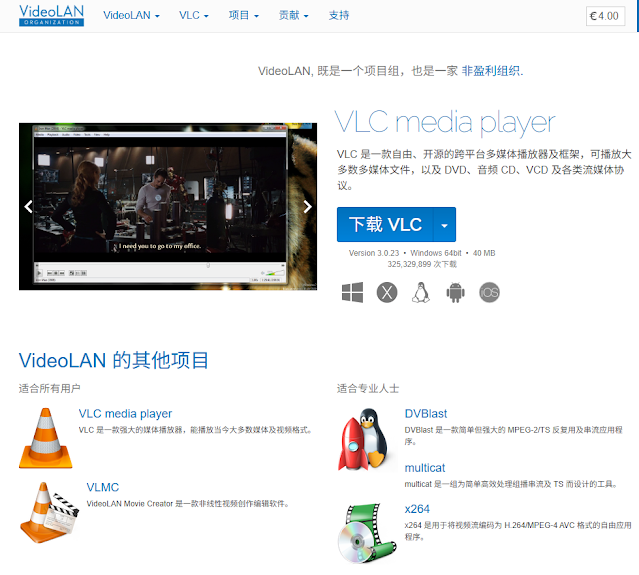Viewport: 639px width, 575px height.
Task: Expand the download options arrow
Action: click(x=444, y=225)
